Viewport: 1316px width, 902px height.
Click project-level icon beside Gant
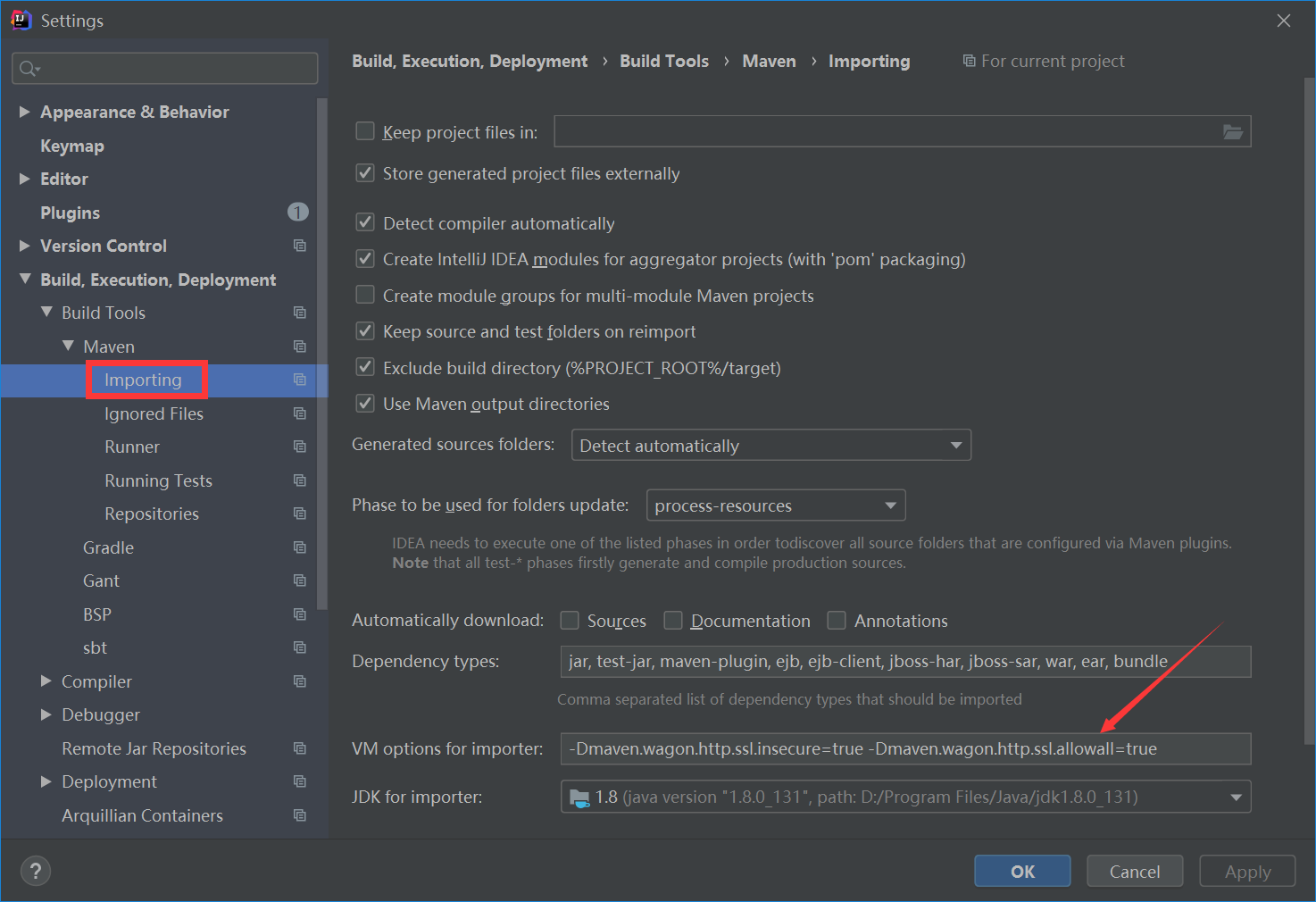[x=300, y=580]
